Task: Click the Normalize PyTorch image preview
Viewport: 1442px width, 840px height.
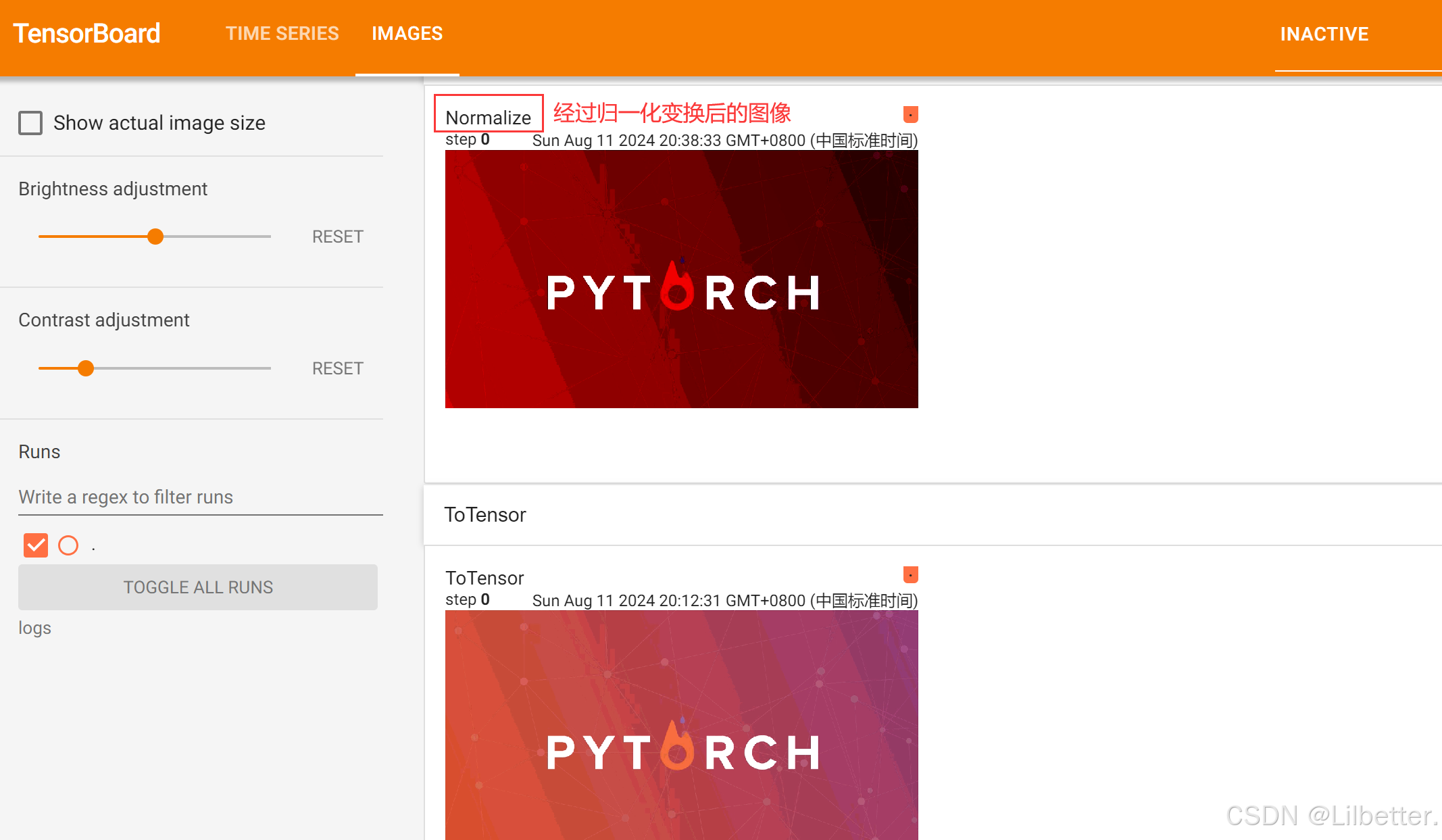Action: click(681, 279)
